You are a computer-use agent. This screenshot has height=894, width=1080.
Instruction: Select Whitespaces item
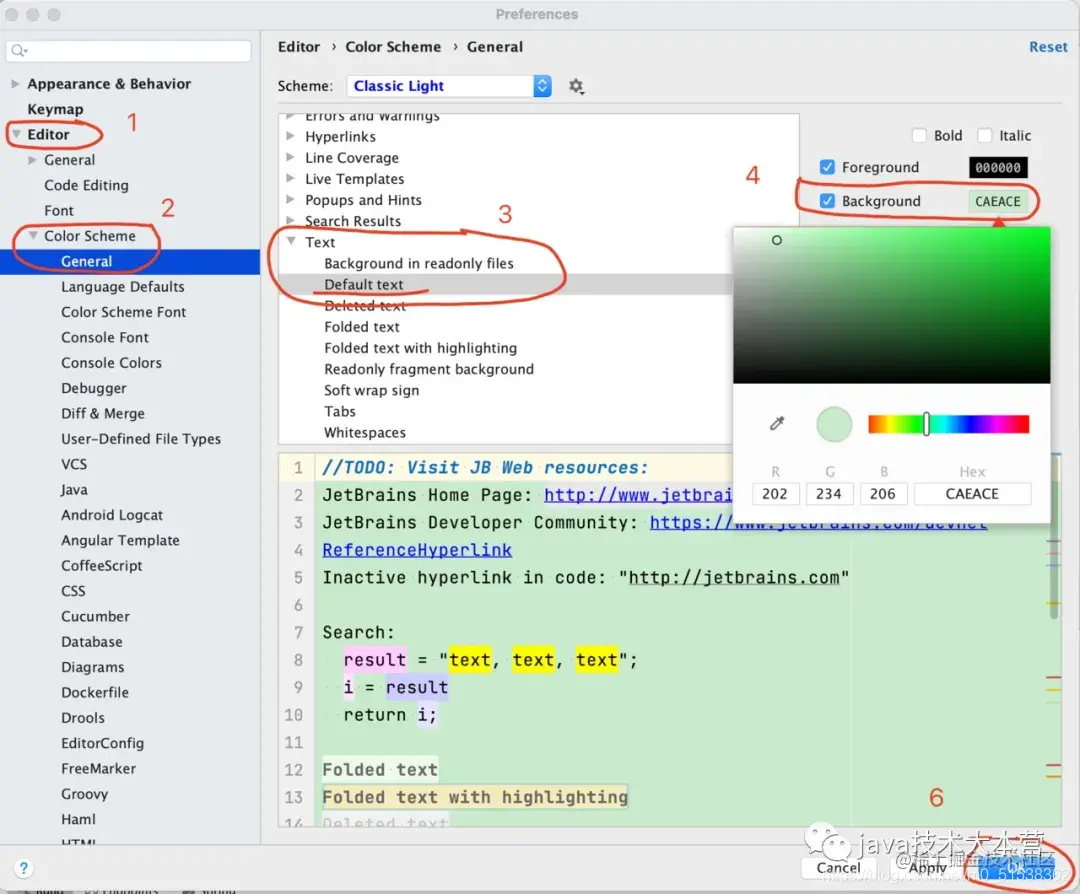(364, 433)
